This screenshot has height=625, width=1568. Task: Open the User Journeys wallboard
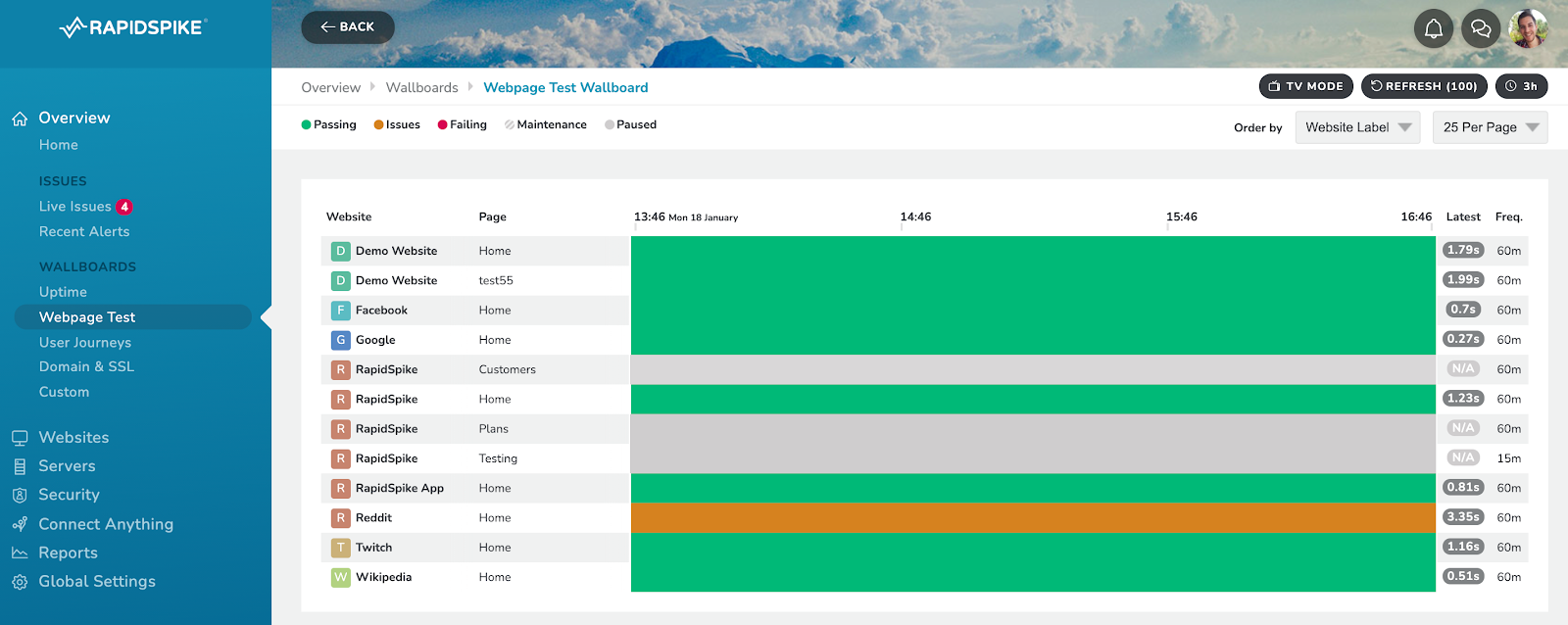click(x=85, y=343)
